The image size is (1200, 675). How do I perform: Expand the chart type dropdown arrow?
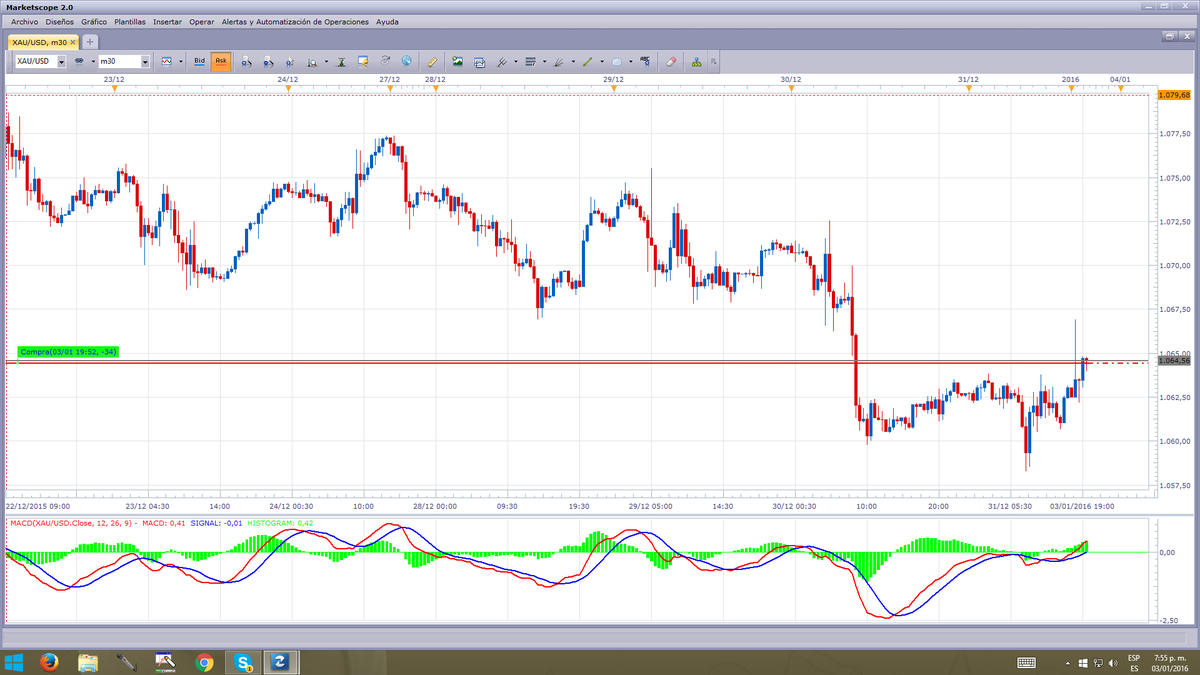(180, 62)
